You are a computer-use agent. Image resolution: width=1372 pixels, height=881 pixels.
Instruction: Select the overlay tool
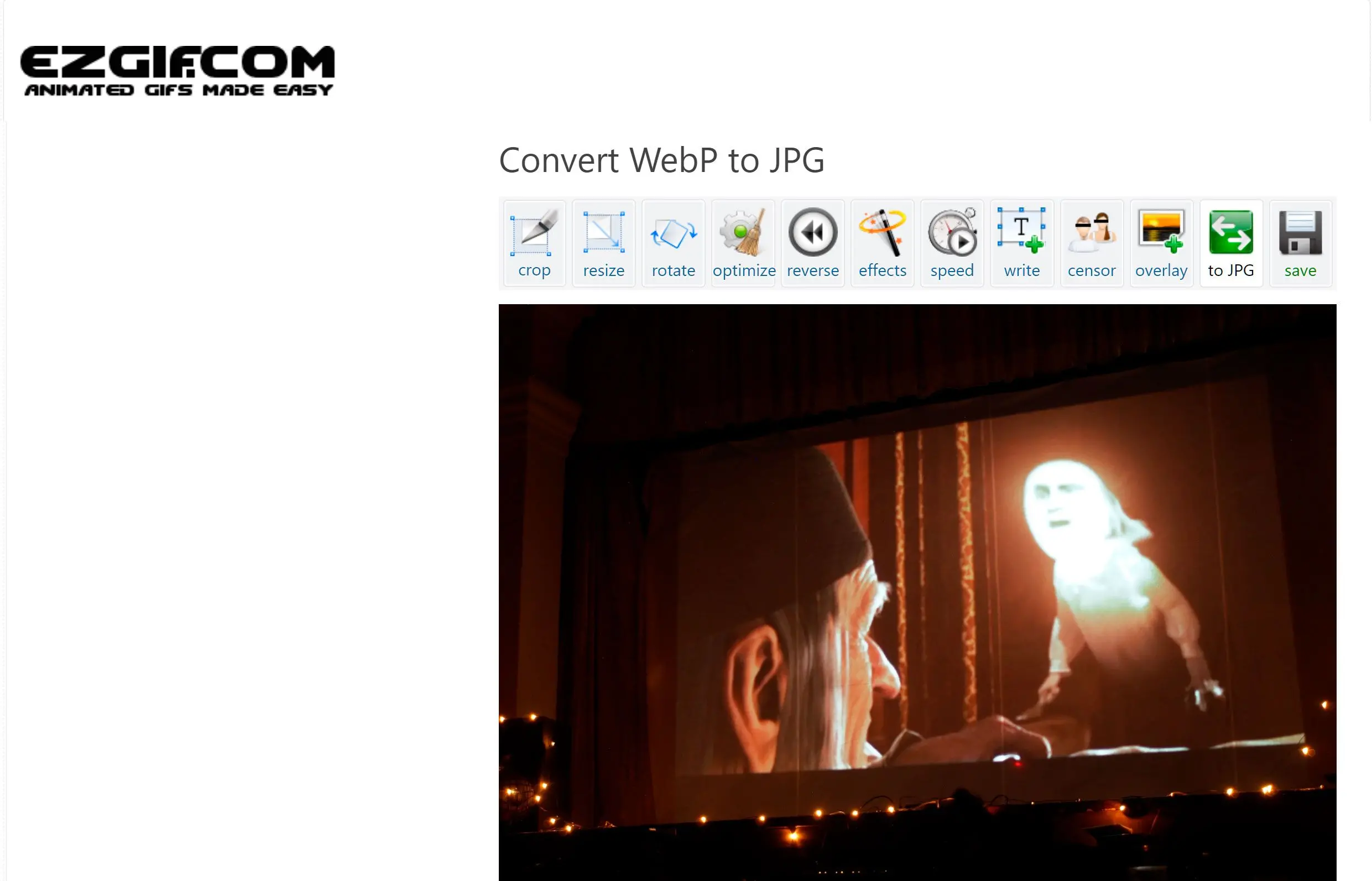(x=1161, y=243)
